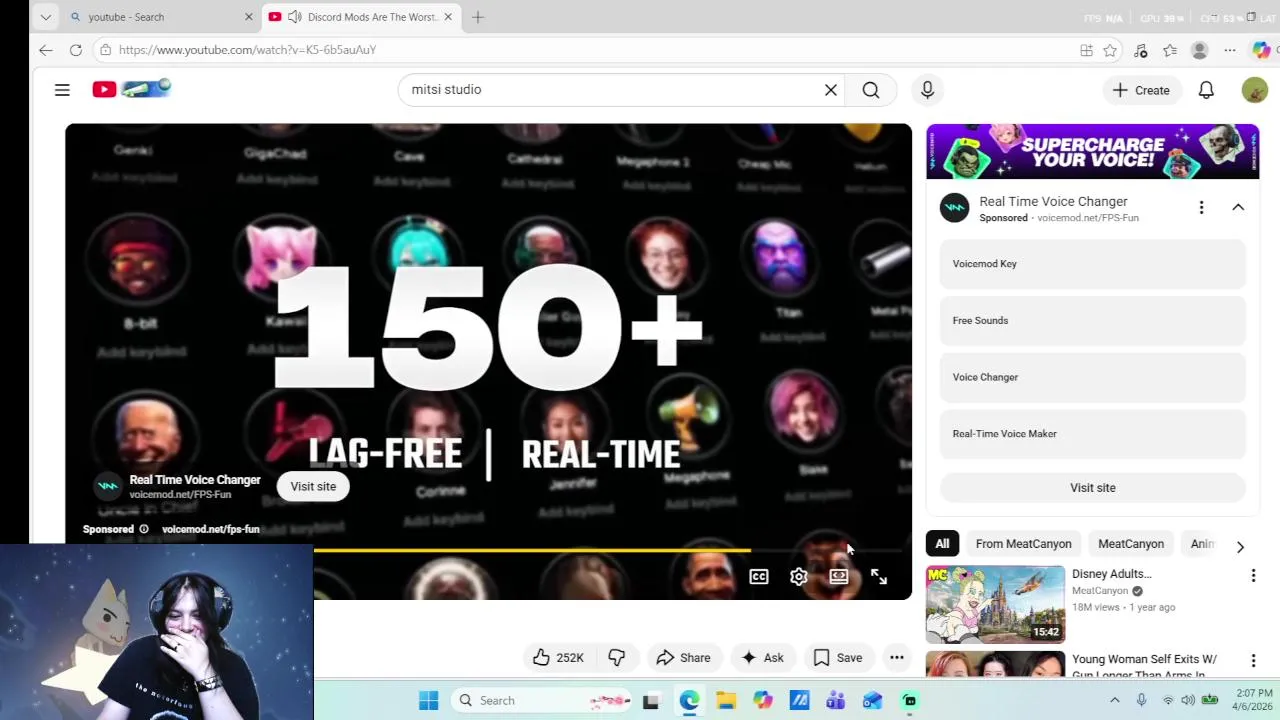Open YouTube notifications bell
Image resolution: width=1280 pixels, height=720 pixels.
pos(1206,90)
